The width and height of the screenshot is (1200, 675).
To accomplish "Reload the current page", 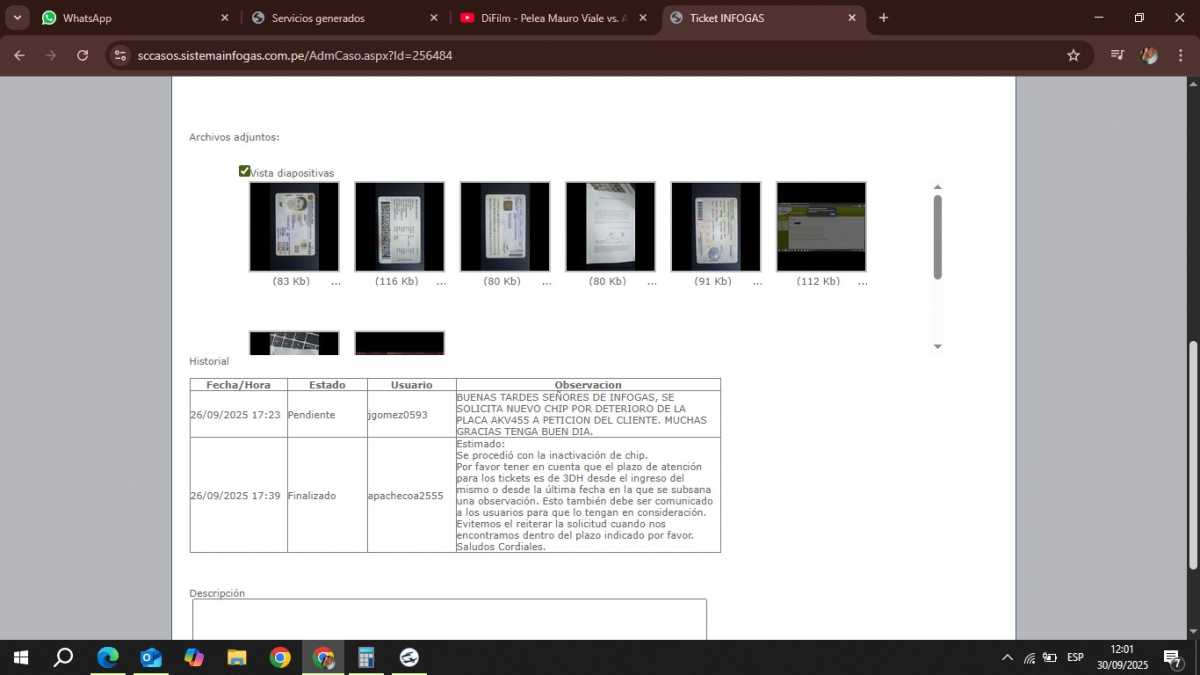I will pyautogui.click(x=82, y=56).
